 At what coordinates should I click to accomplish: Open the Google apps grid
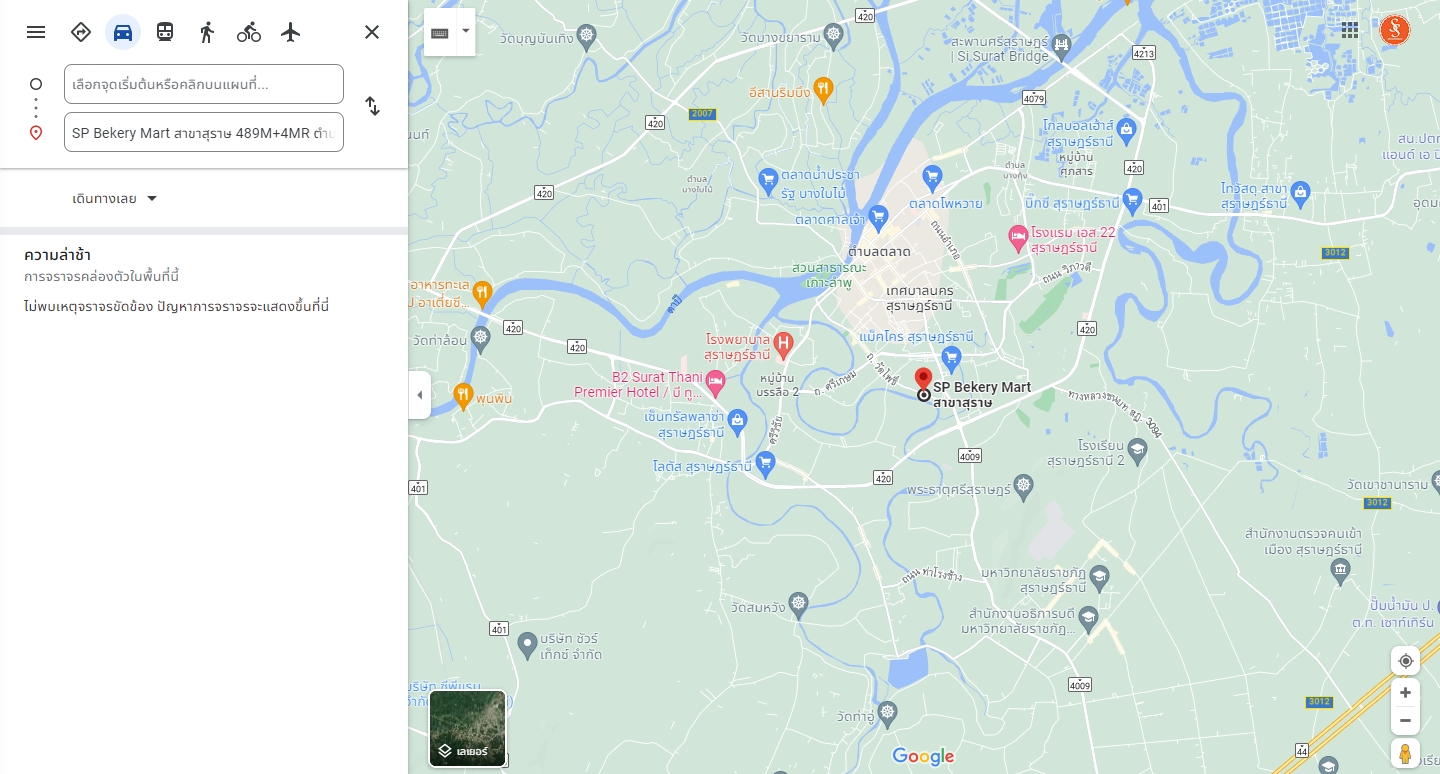click(x=1350, y=30)
